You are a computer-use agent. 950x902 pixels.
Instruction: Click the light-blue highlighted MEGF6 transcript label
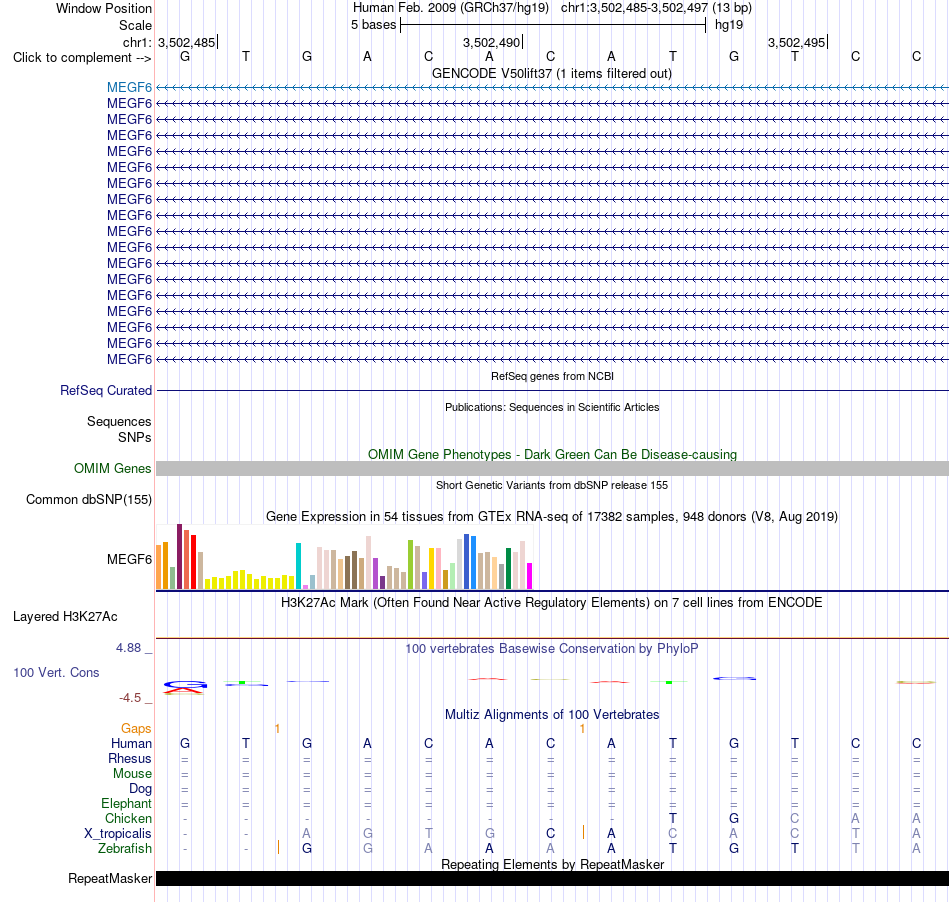(129, 87)
